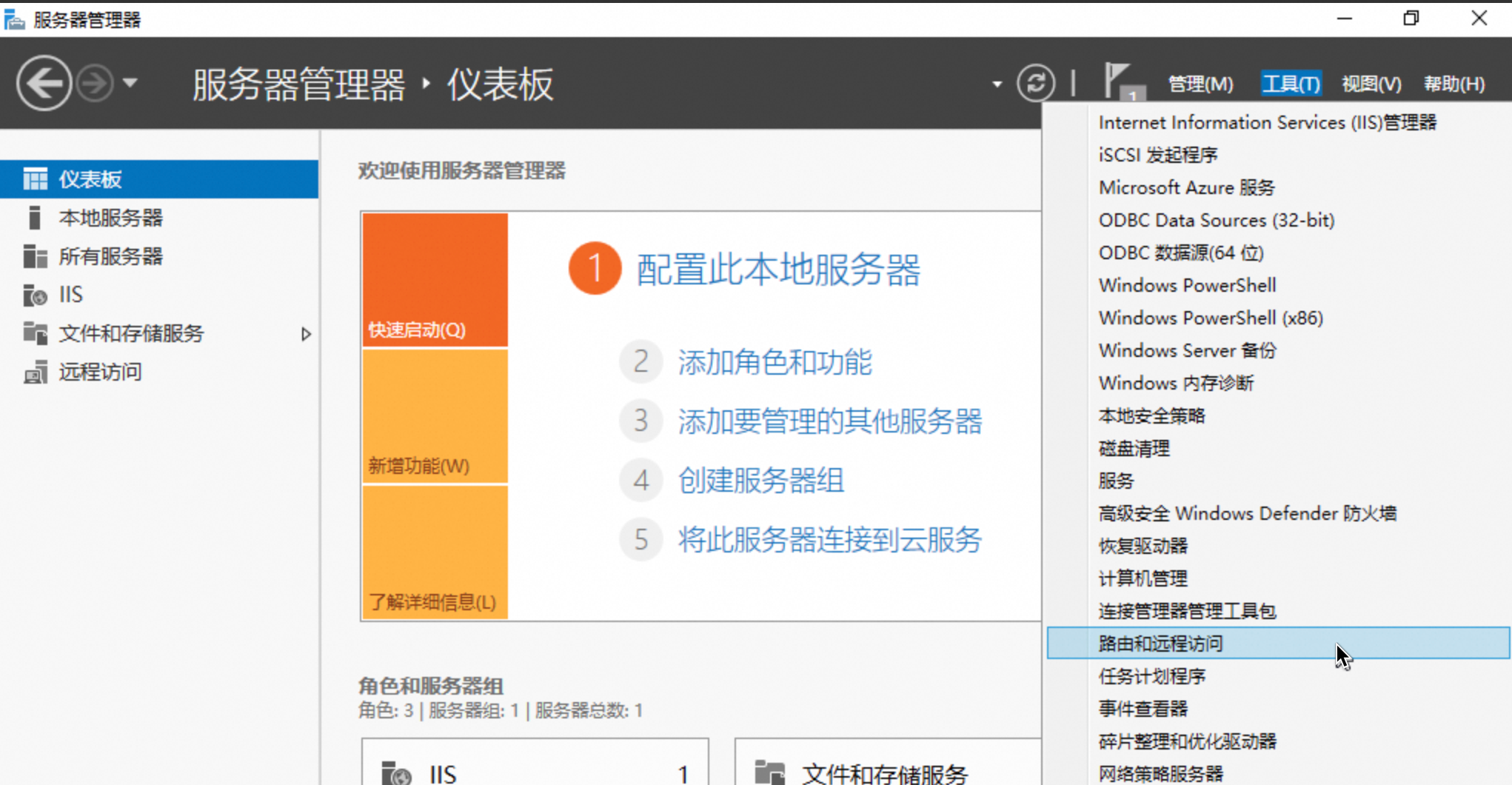Open 本地安全策略 menu item
1512x785 pixels.
click(1278, 415)
